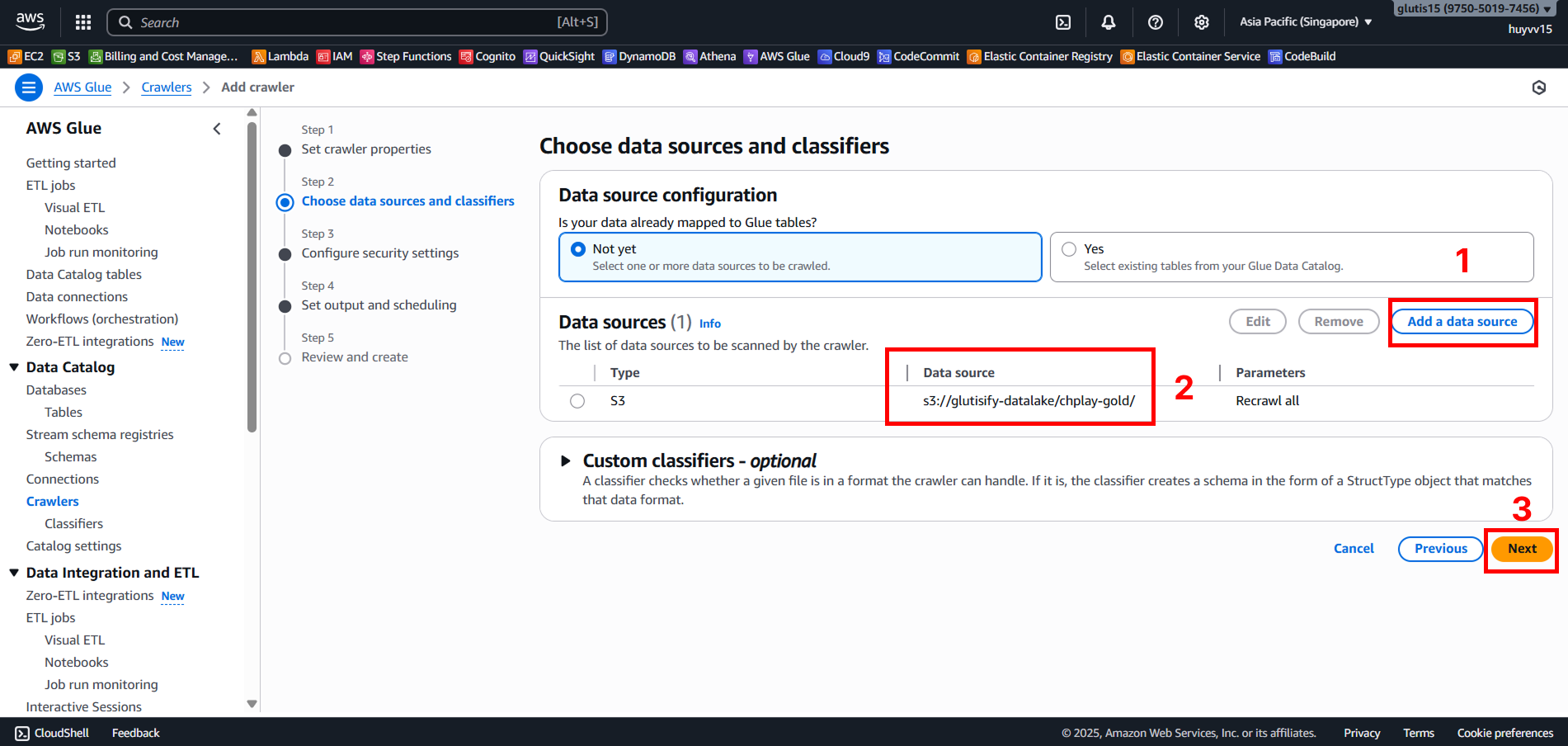This screenshot has width=1568, height=746.
Task: Click the Add a data source button
Action: pyautogui.click(x=1462, y=322)
